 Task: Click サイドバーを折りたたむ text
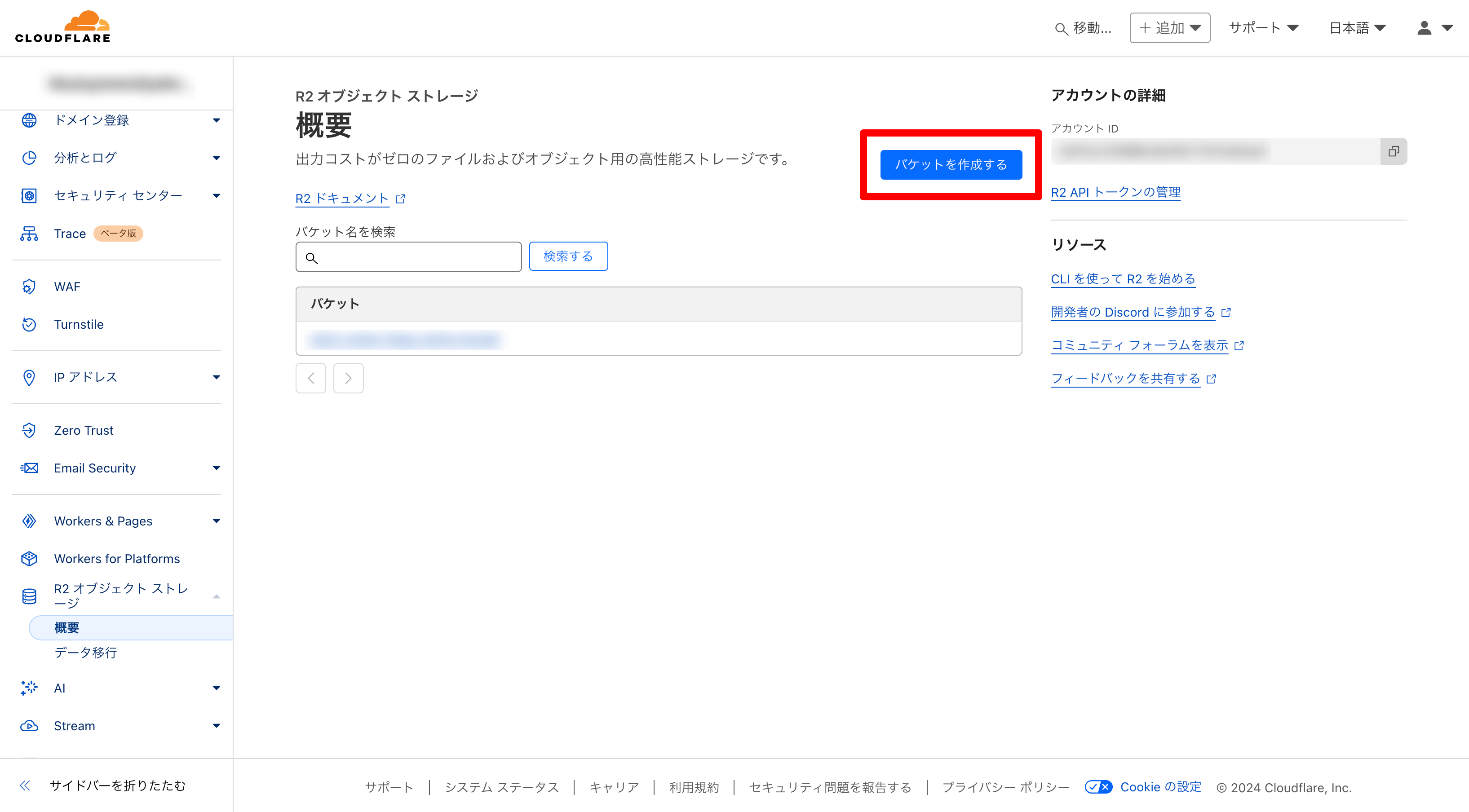coord(117,786)
